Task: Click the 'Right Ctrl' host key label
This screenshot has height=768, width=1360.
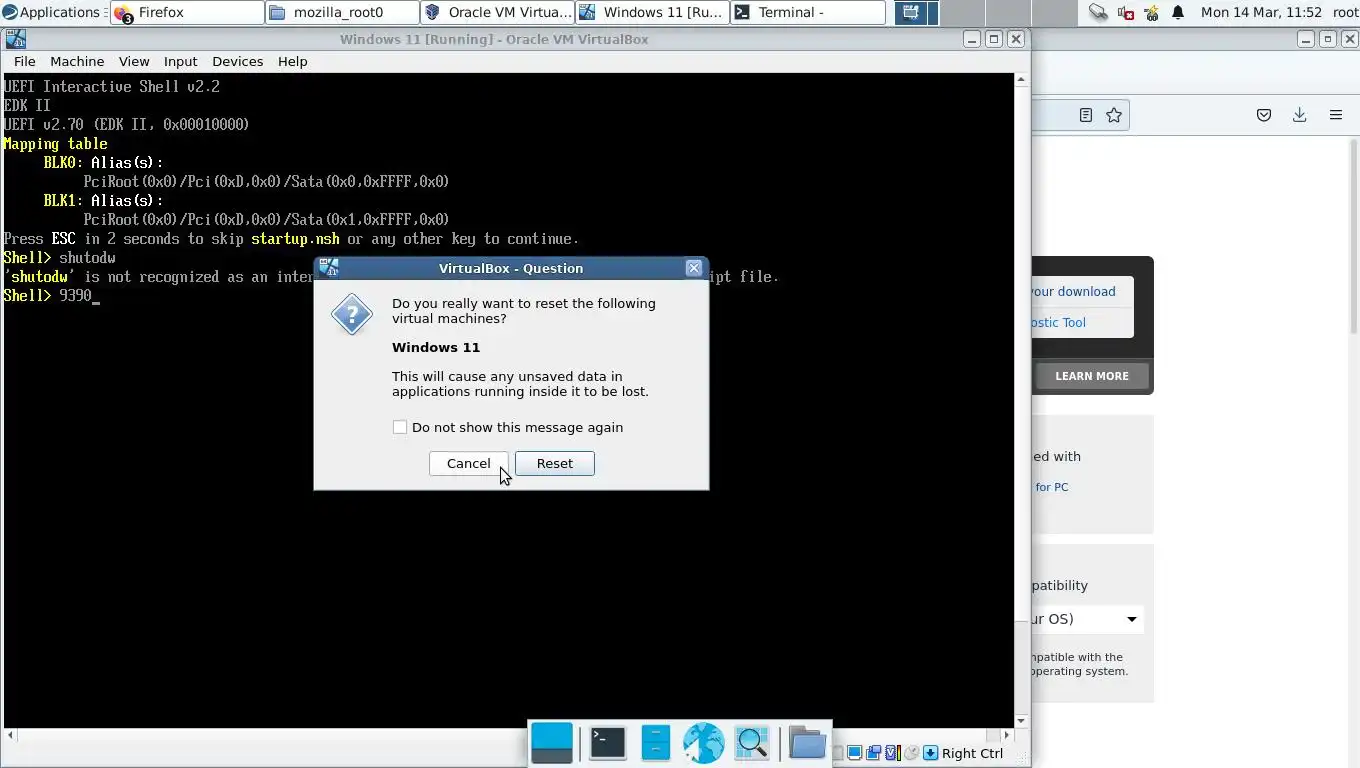Action: tap(972, 753)
